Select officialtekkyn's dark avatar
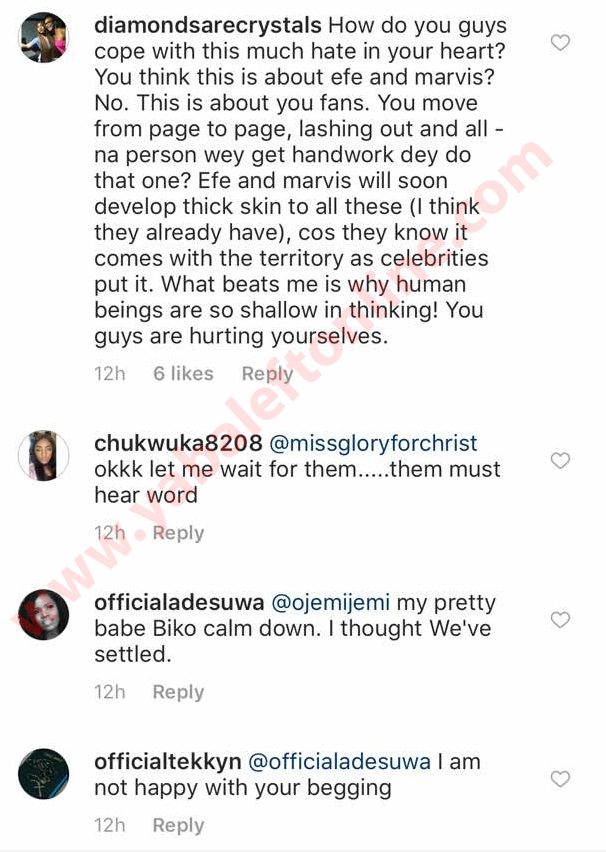Screen dimensions: 606x852 pyautogui.click(x=44, y=774)
